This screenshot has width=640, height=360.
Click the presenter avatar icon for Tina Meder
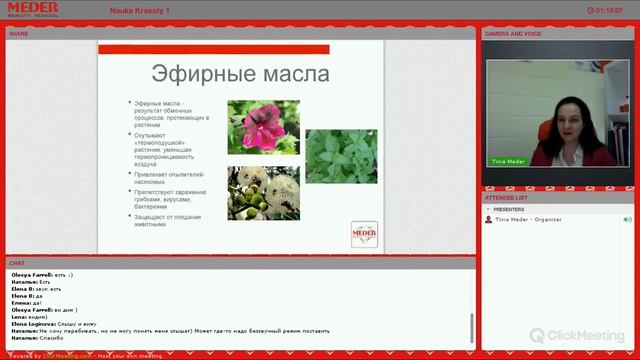pyautogui.click(x=488, y=220)
